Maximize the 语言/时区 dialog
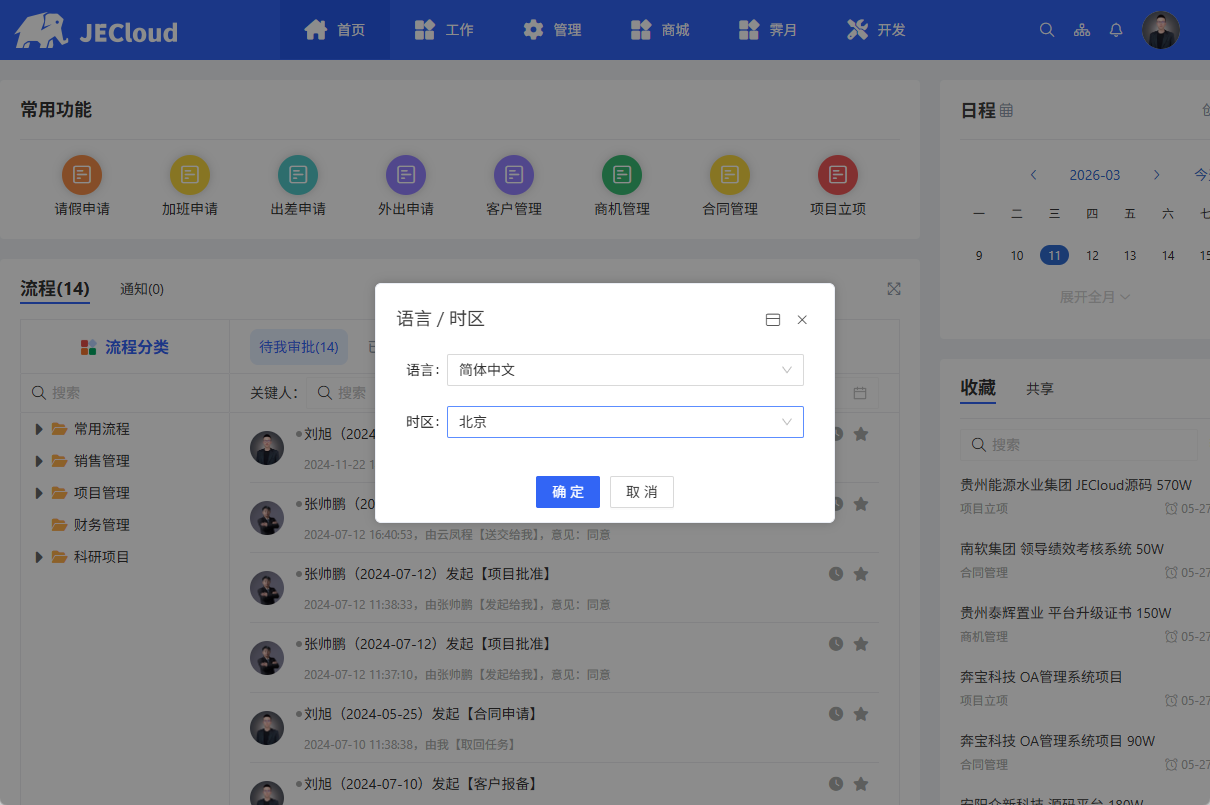The image size is (1210, 805). click(x=772, y=320)
